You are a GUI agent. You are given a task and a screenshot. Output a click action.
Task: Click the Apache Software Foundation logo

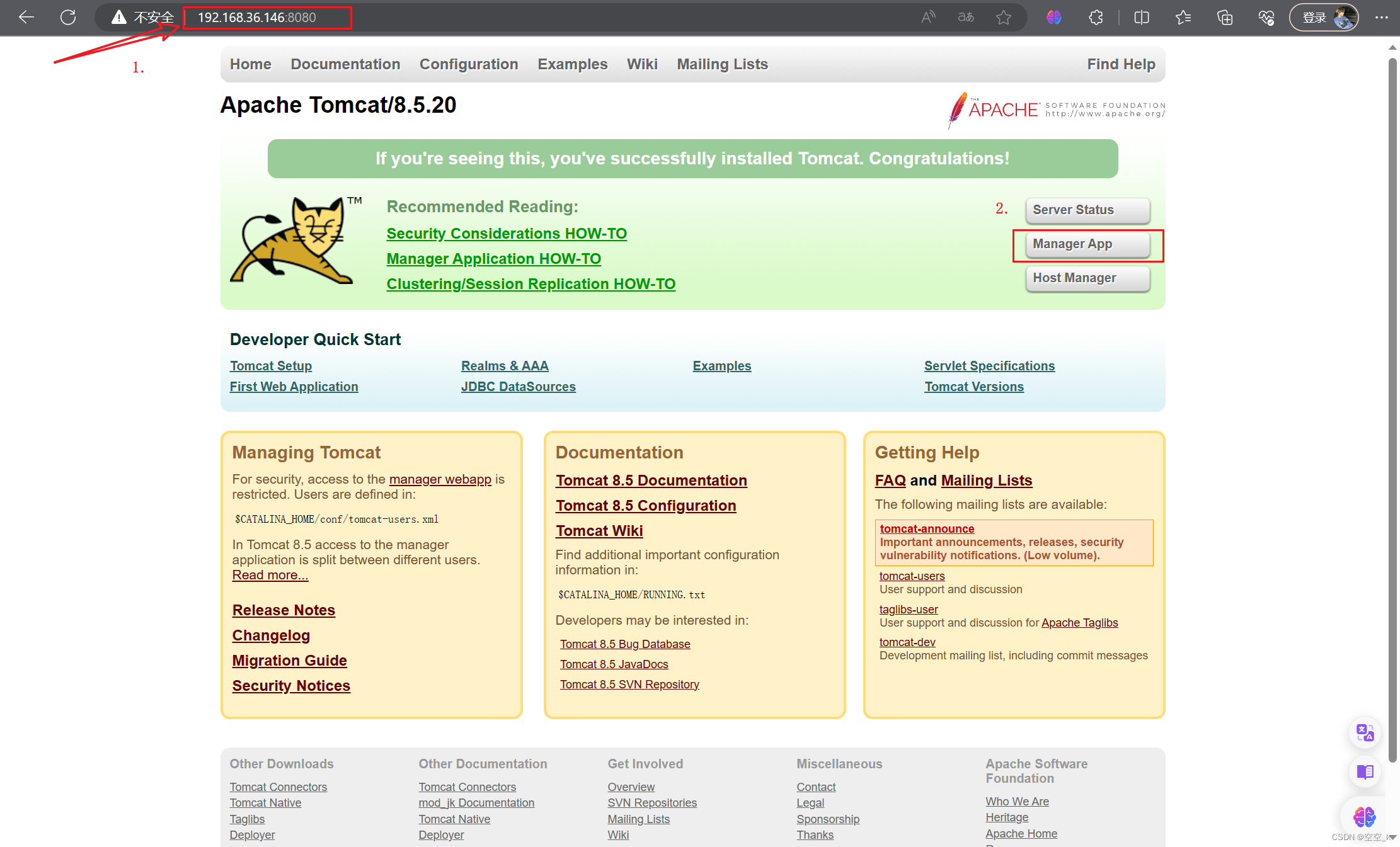(1057, 110)
